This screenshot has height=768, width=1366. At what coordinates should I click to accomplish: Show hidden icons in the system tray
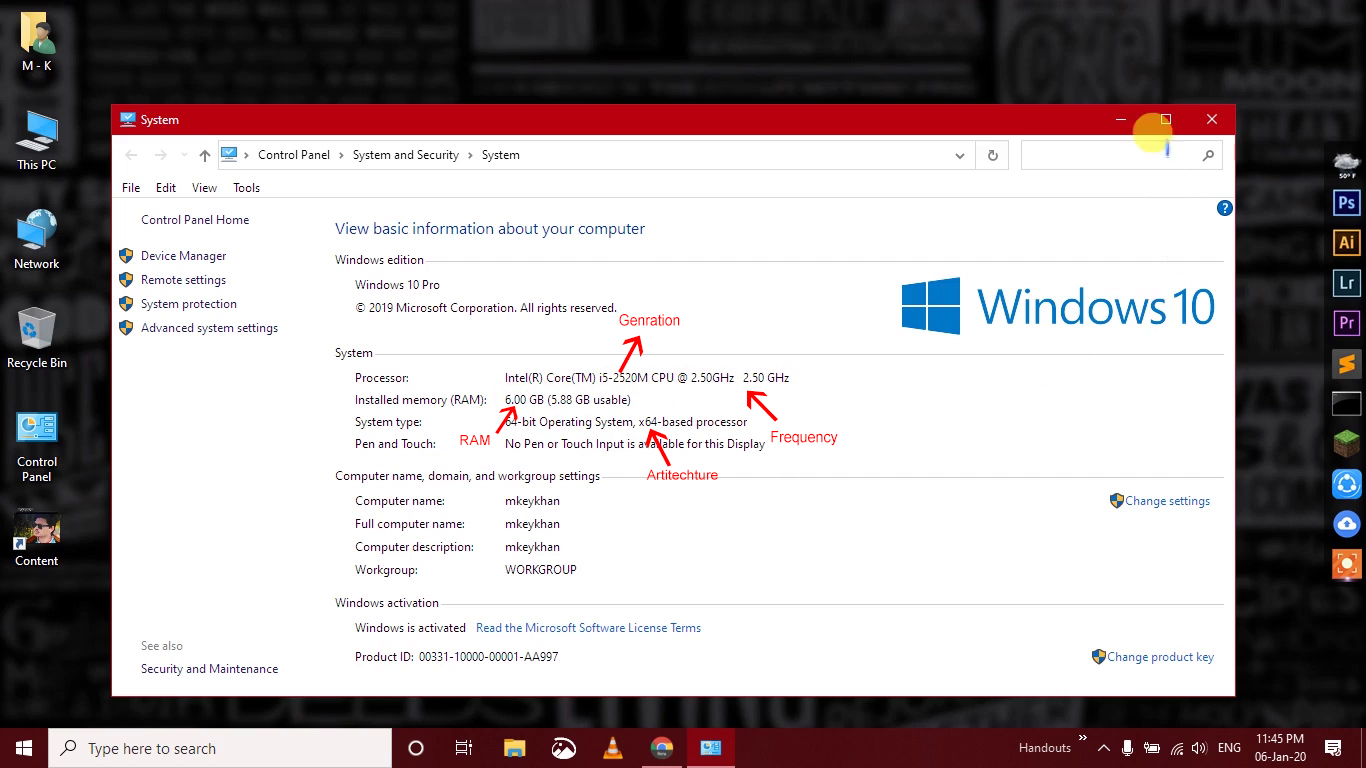1104,747
